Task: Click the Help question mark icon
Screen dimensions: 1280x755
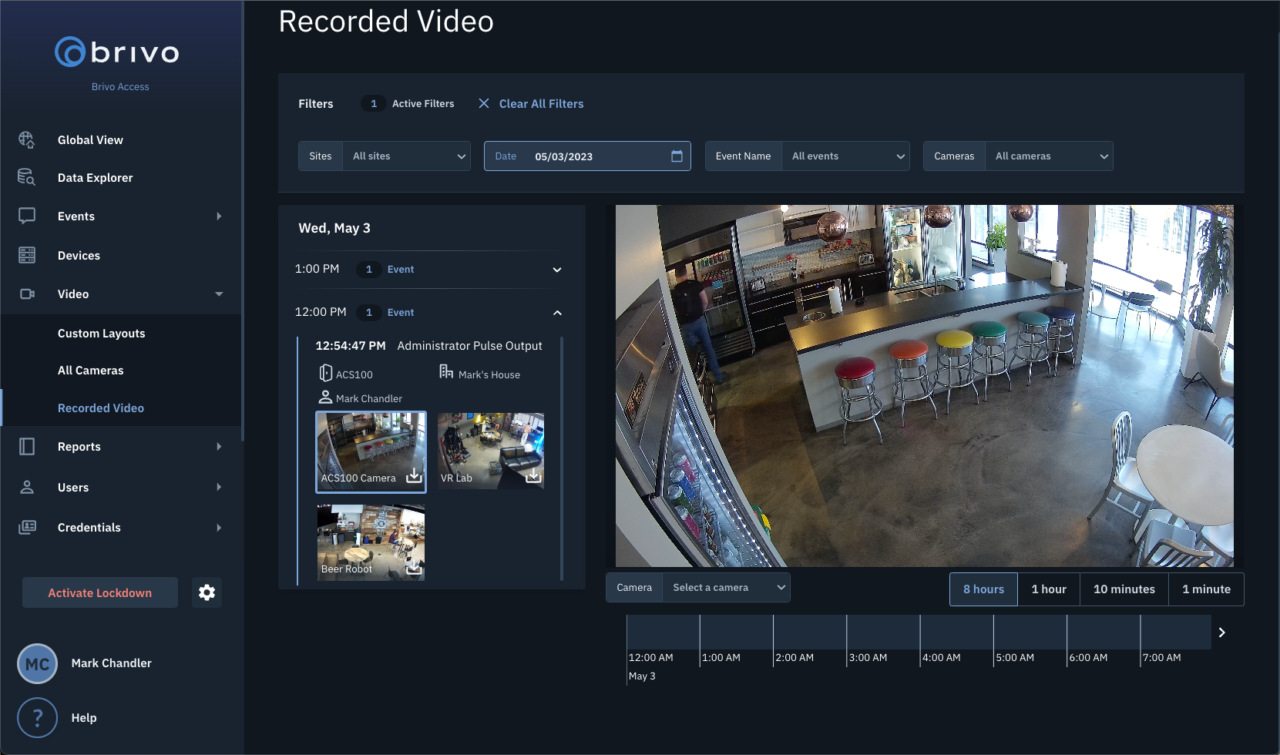Action: click(37, 717)
